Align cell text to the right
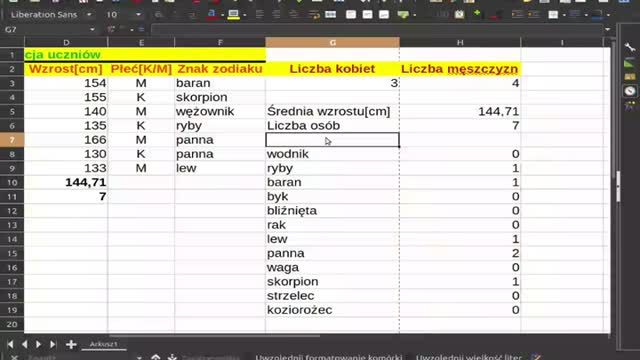This screenshot has height=360, width=640. click(293, 15)
